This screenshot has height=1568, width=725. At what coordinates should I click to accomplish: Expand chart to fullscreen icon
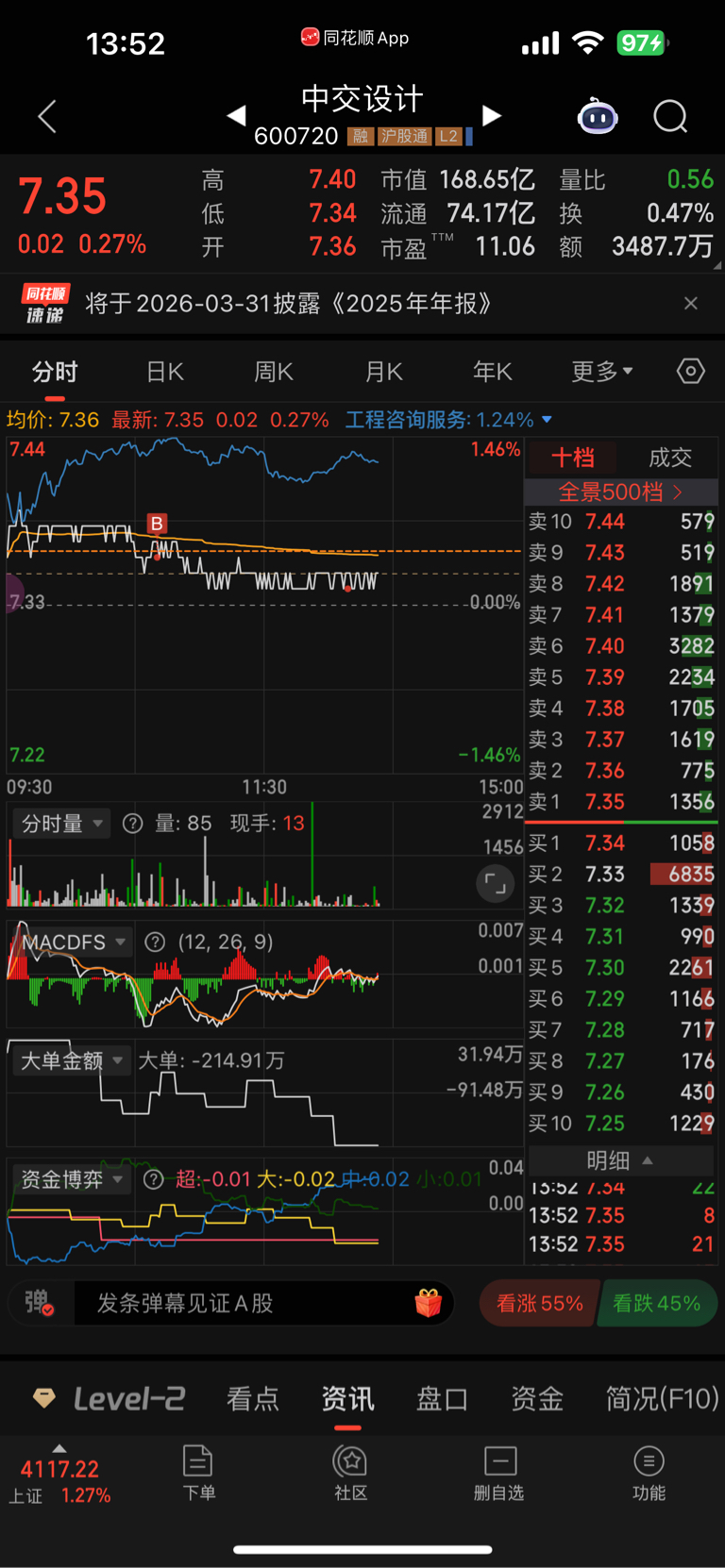(495, 884)
